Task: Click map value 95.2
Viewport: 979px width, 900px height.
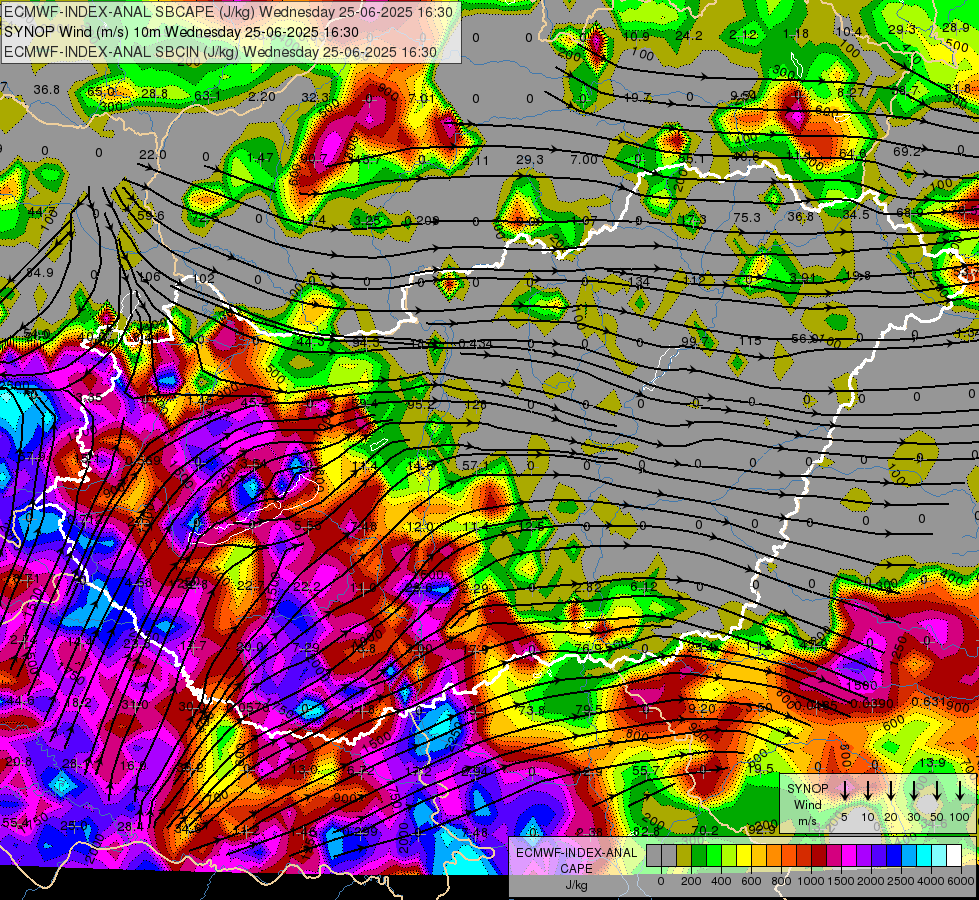Action: (x=421, y=405)
